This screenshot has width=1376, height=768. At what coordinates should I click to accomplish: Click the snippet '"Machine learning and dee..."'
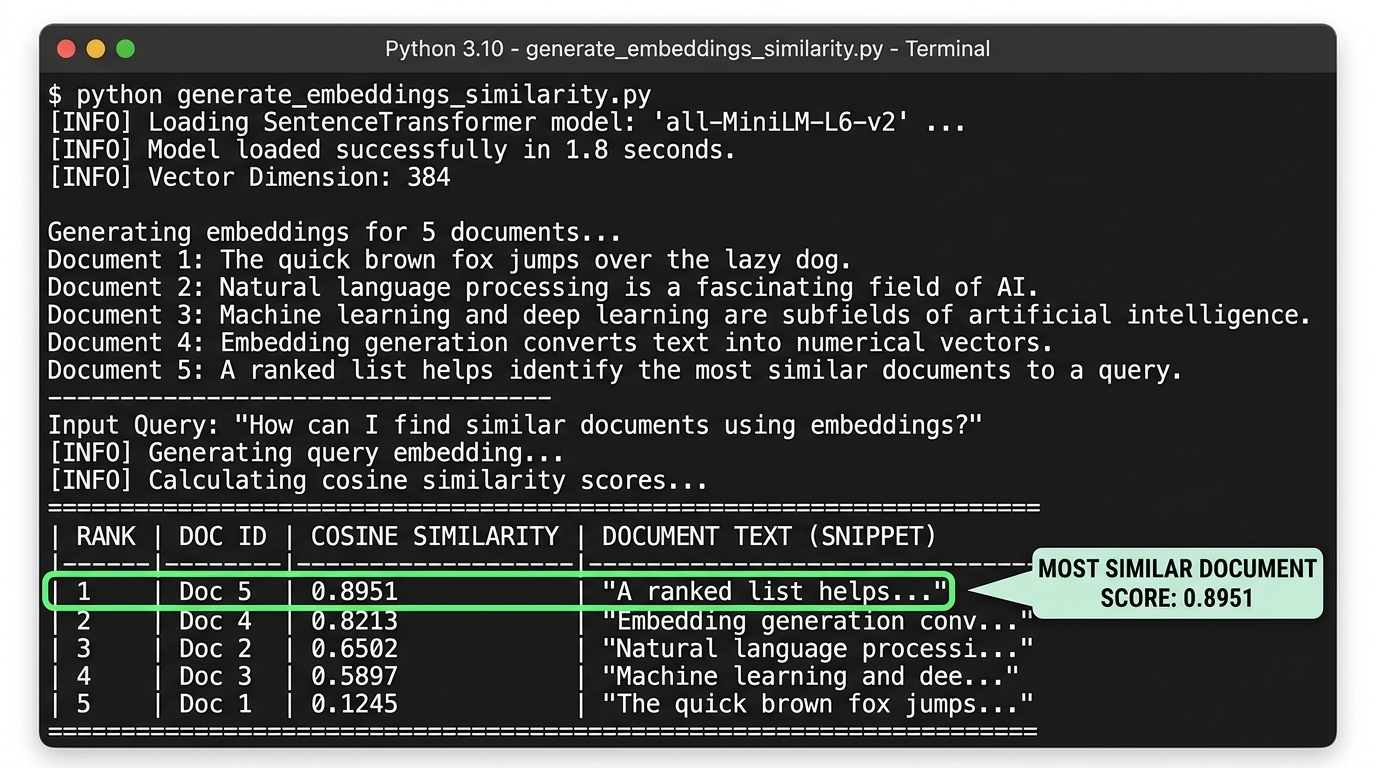click(811, 676)
